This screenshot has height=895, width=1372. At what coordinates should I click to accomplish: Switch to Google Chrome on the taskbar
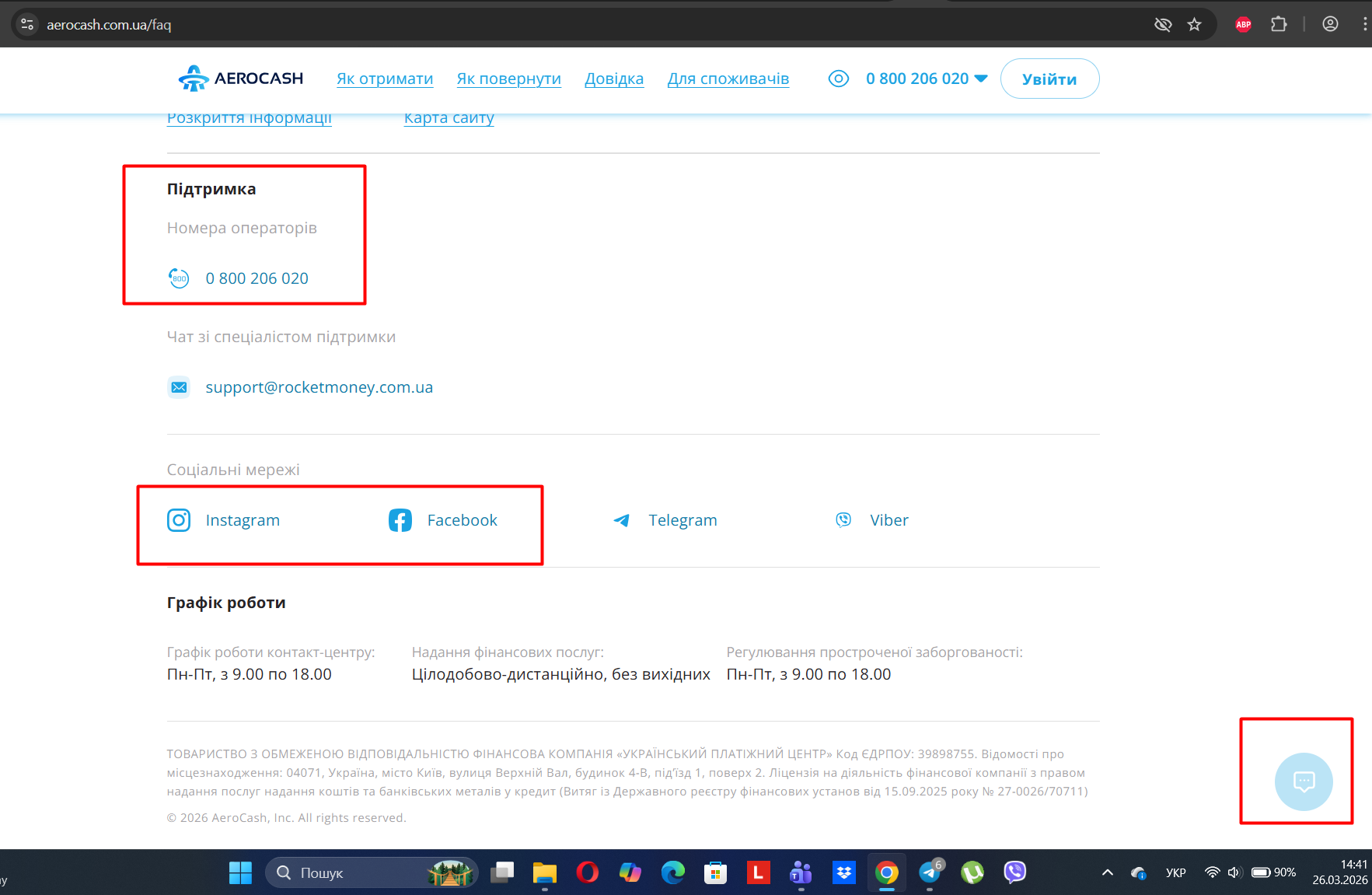[x=886, y=872]
